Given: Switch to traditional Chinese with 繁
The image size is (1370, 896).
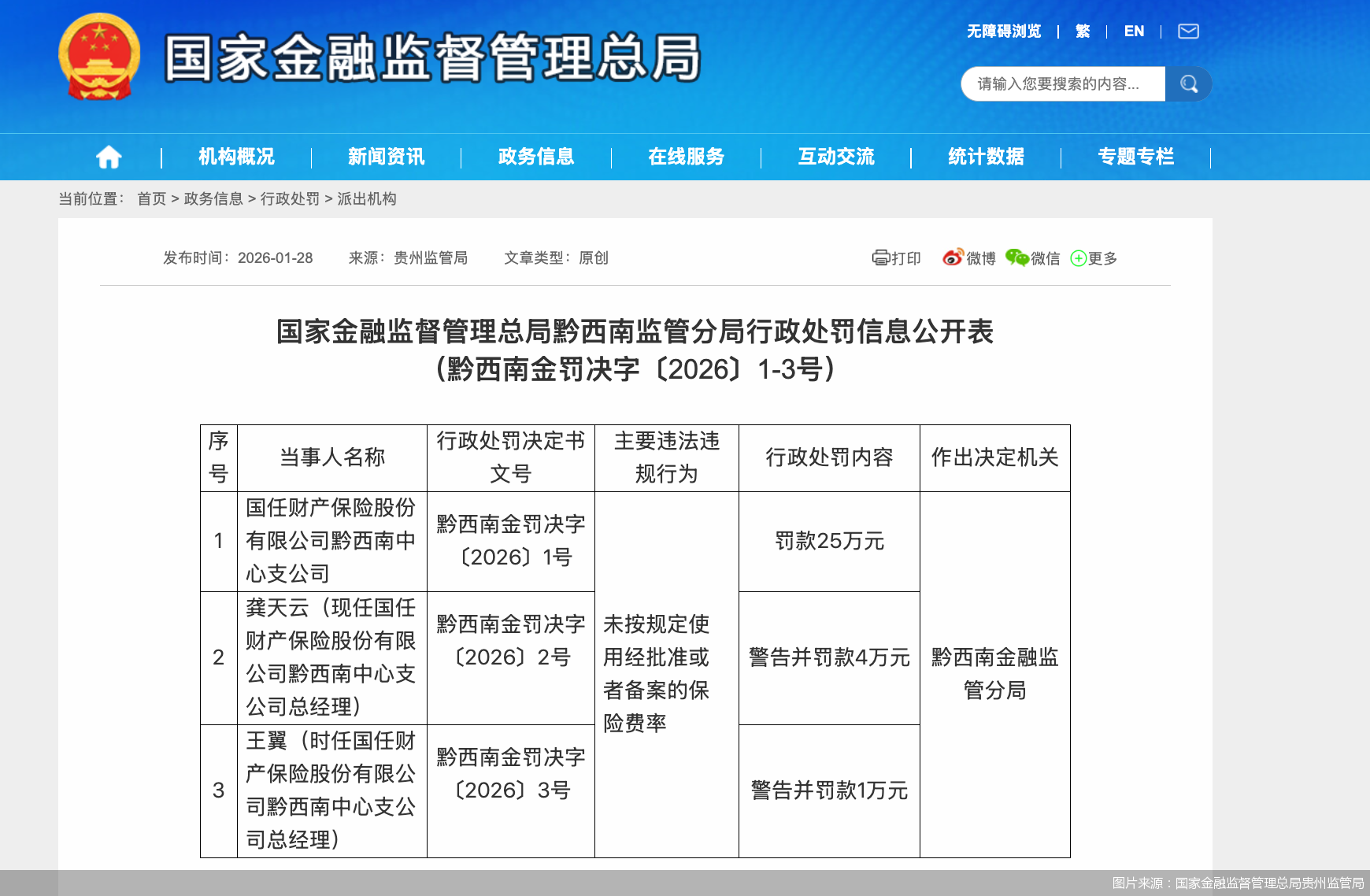Looking at the screenshot, I should coord(1083,31).
